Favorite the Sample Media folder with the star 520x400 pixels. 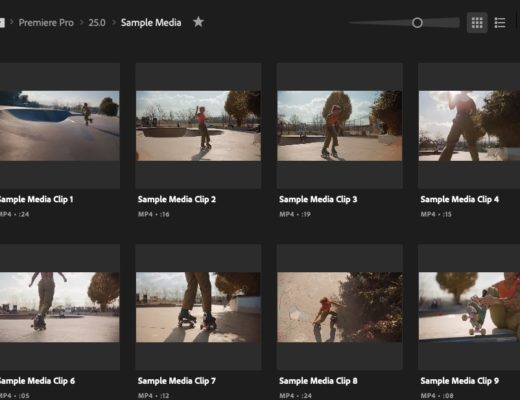198,22
